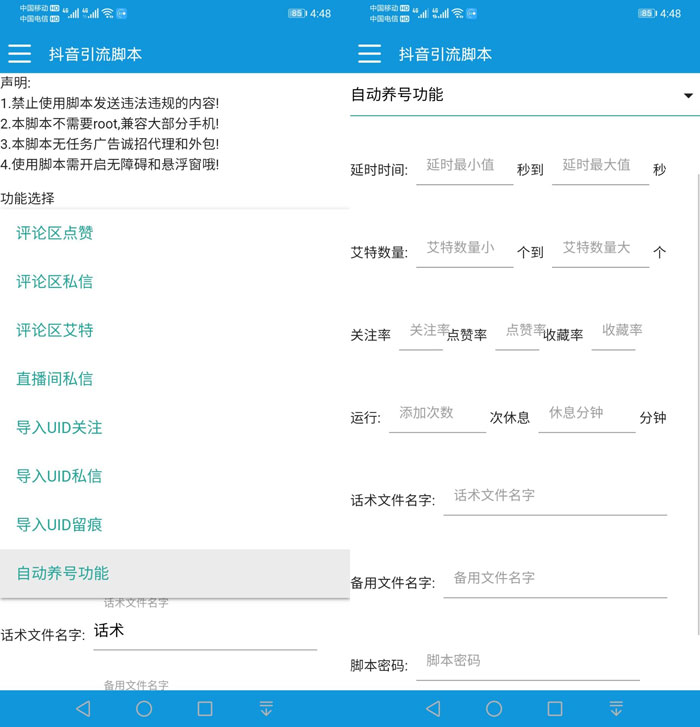Click the 休息分钟 input field
This screenshot has height=727, width=700.
(587, 415)
